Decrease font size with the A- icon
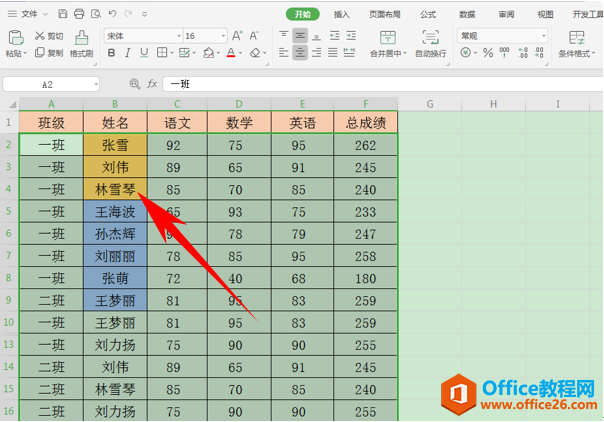 pyautogui.click(x=254, y=36)
